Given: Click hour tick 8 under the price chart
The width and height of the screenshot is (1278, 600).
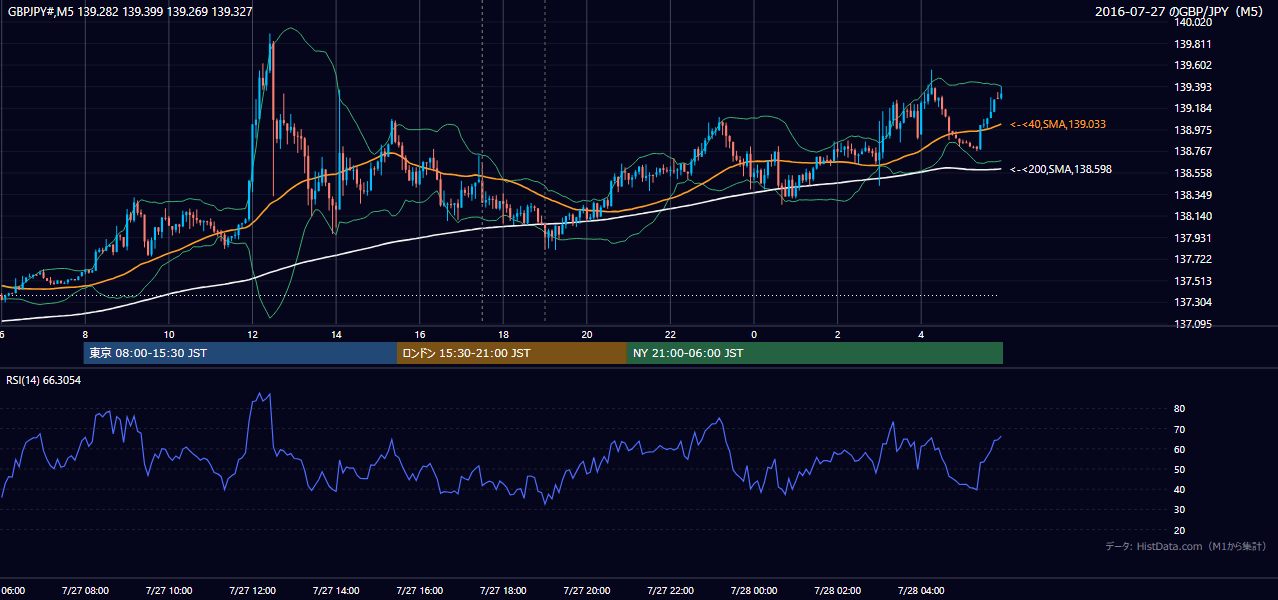Looking at the screenshot, I should [85, 334].
